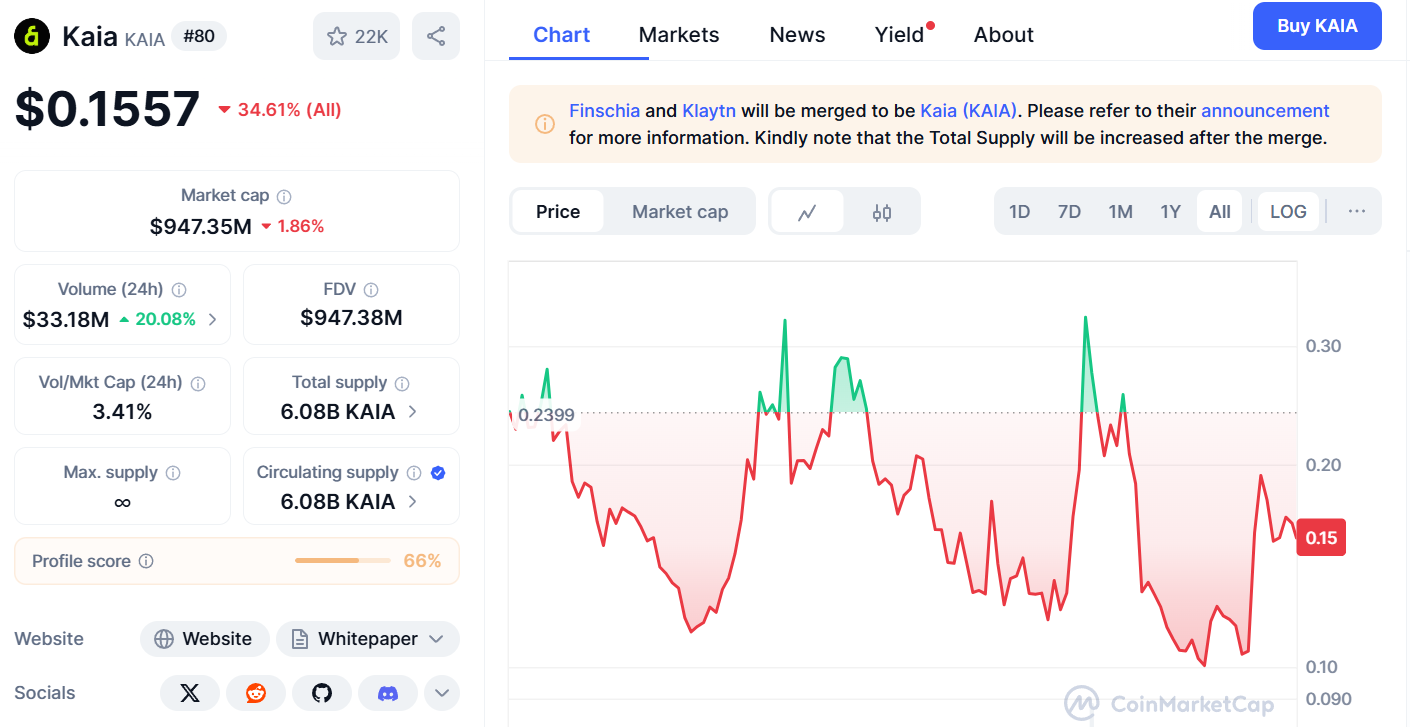Show info icon next to Volume (24h)

[179, 290]
